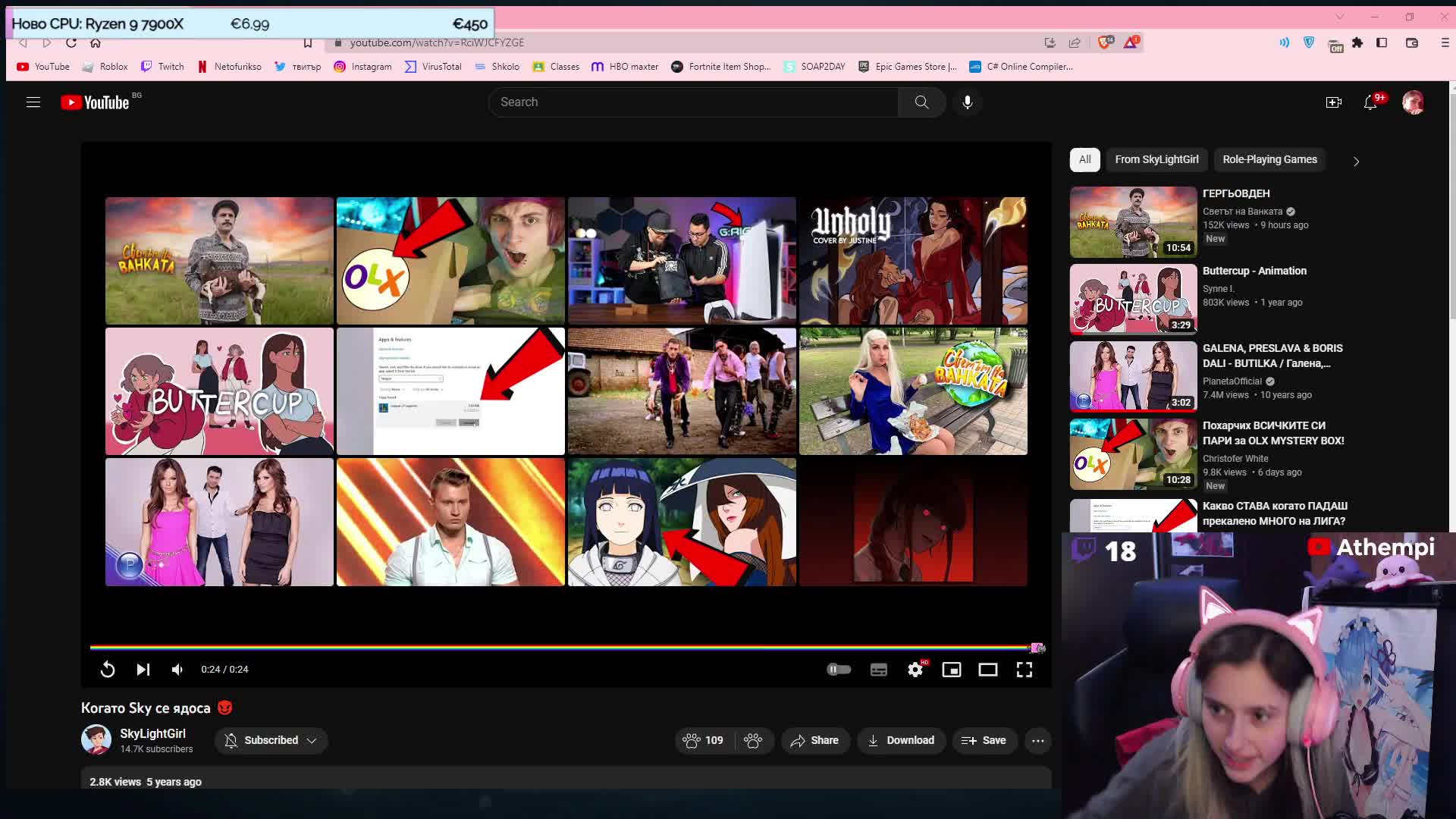The height and width of the screenshot is (819, 1456).
Task: Expand the Subscribed notification dropdown
Action: 271,740
